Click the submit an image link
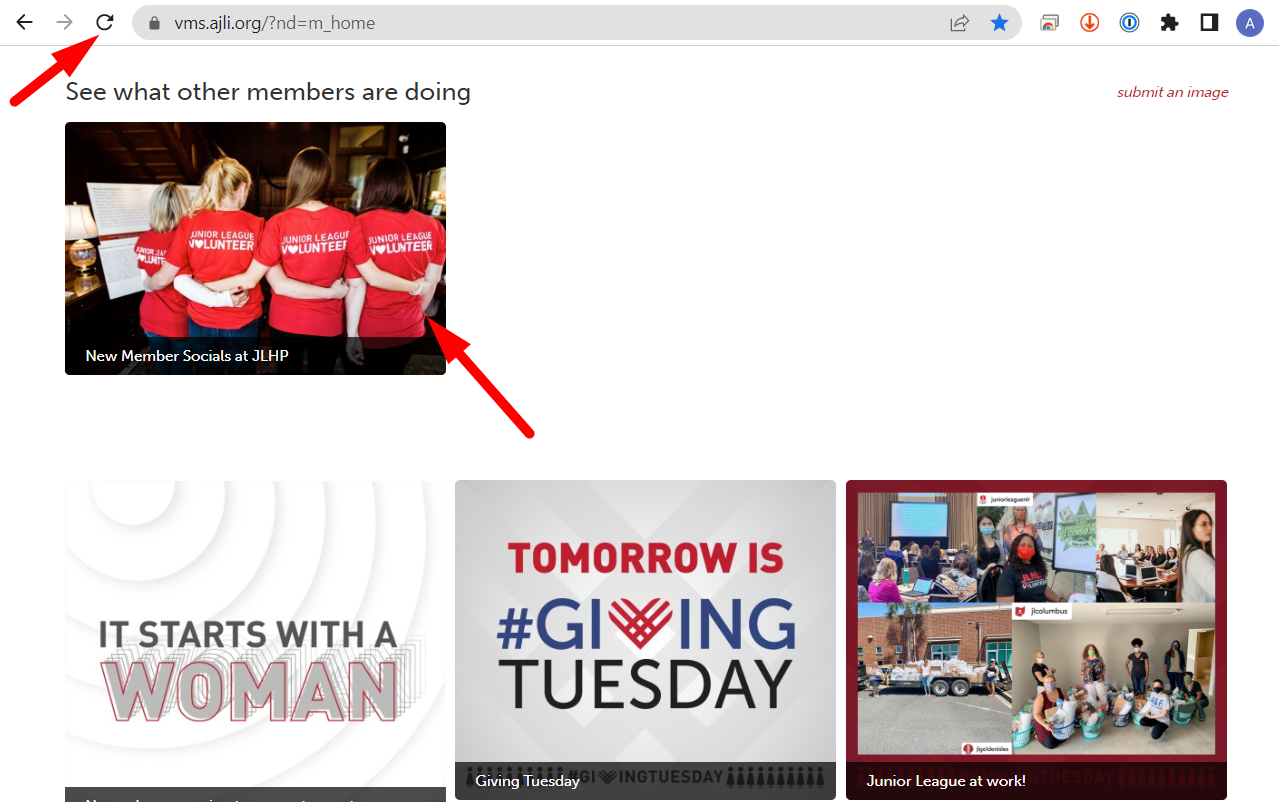 (x=1172, y=92)
